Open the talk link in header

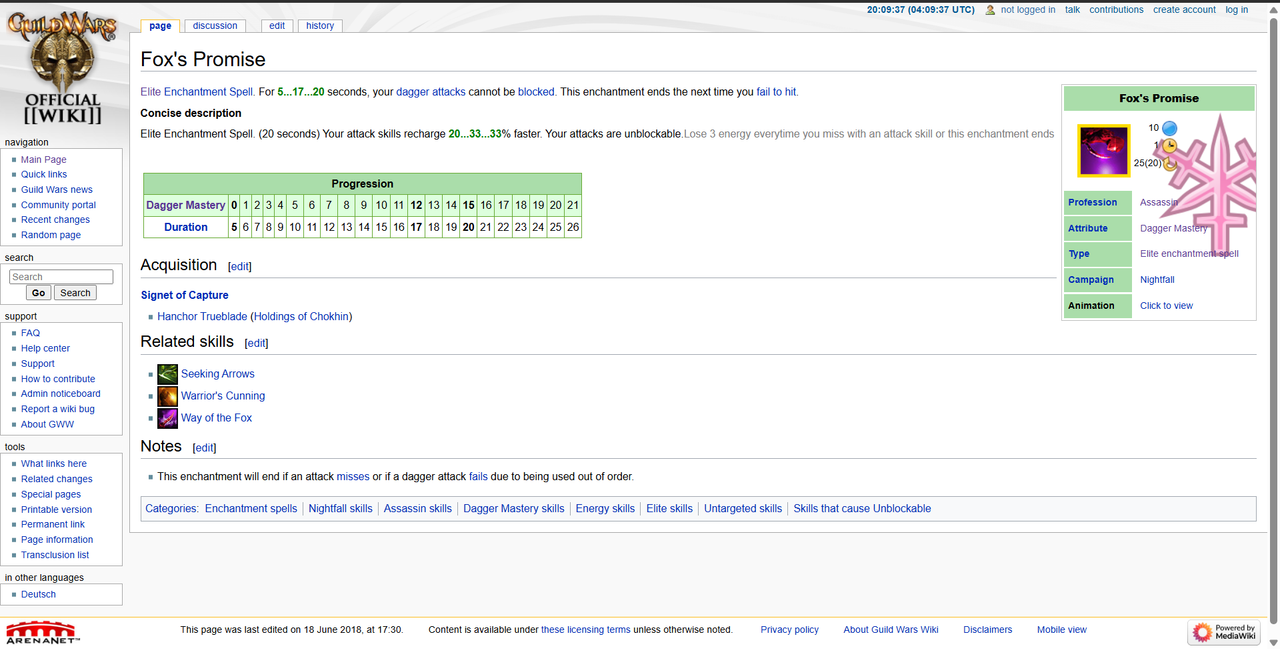coord(1072,10)
